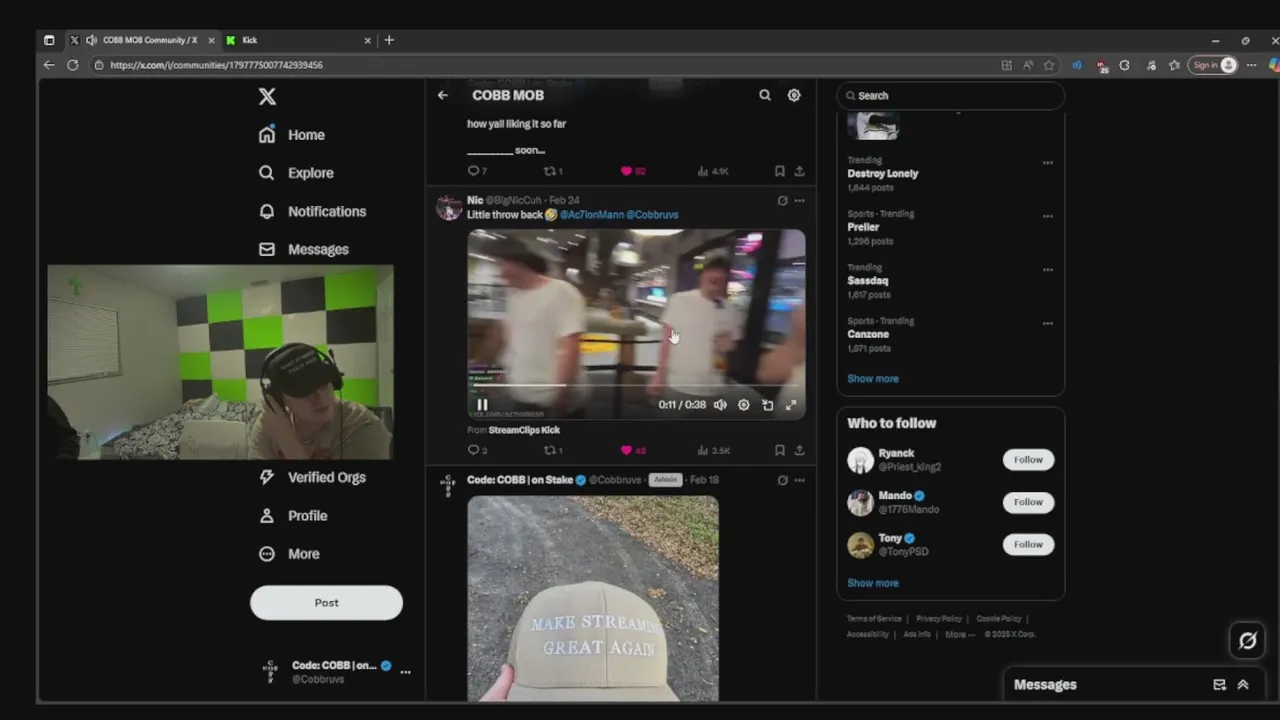The height and width of the screenshot is (720, 1280).
Task: Click the X logo in the sidebar
Action: click(x=267, y=96)
